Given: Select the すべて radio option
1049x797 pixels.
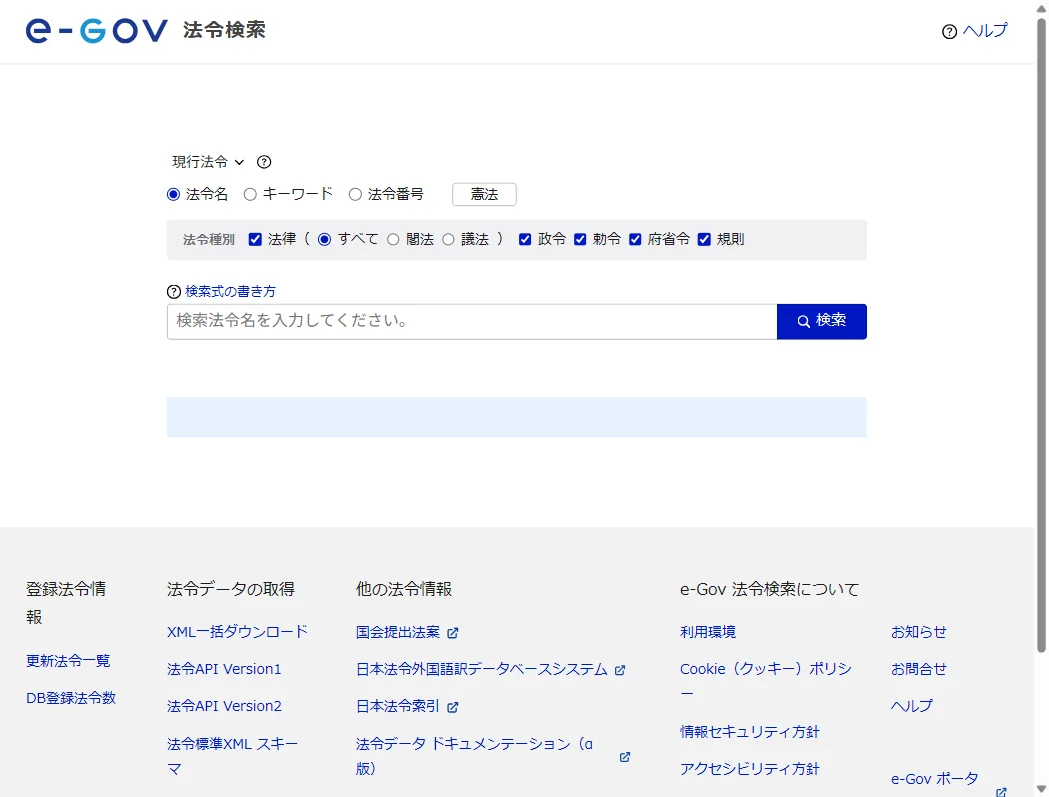Looking at the screenshot, I should [324, 240].
